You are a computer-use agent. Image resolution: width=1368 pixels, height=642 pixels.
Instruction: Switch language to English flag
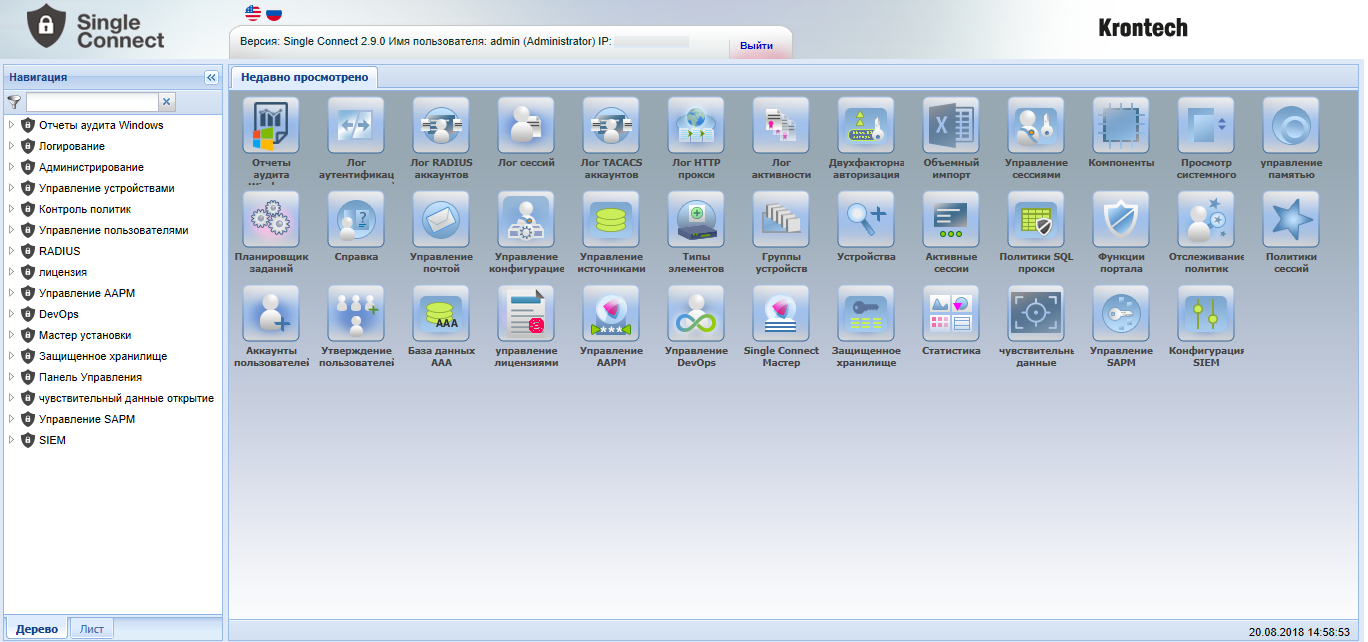click(x=253, y=13)
